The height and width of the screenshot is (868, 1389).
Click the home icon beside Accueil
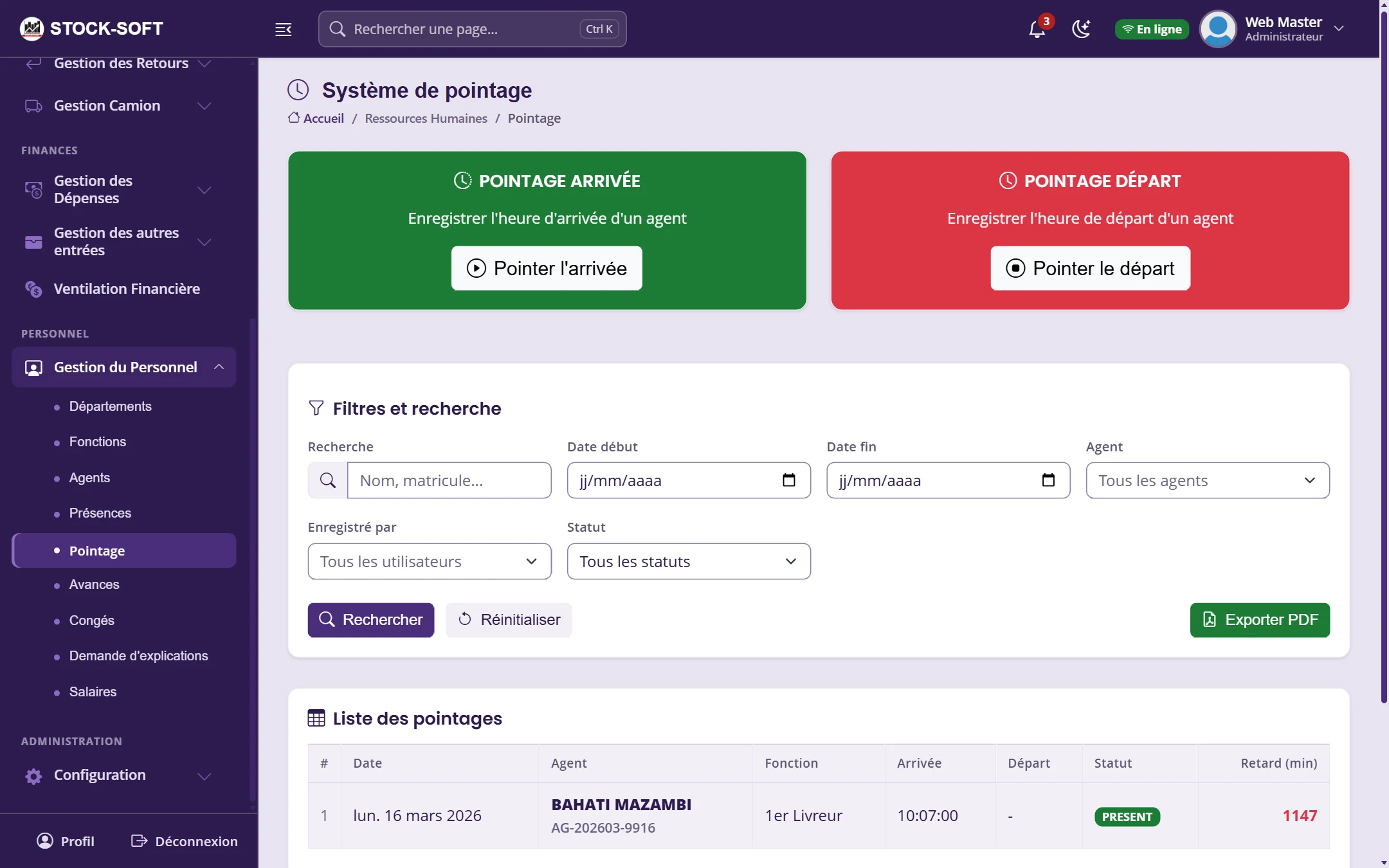(x=294, y=118)
